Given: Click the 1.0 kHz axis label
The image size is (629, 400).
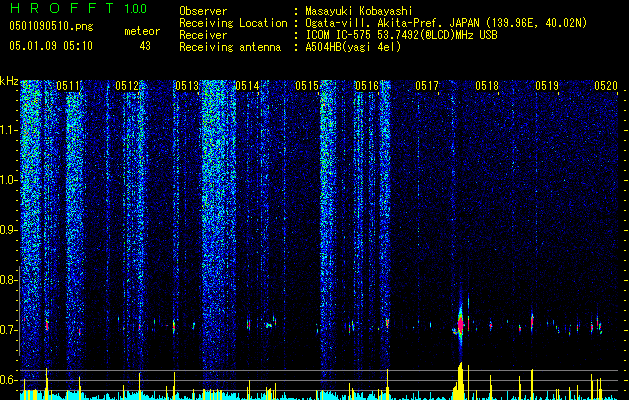Looking at the screenshot, I should [8, 180].
